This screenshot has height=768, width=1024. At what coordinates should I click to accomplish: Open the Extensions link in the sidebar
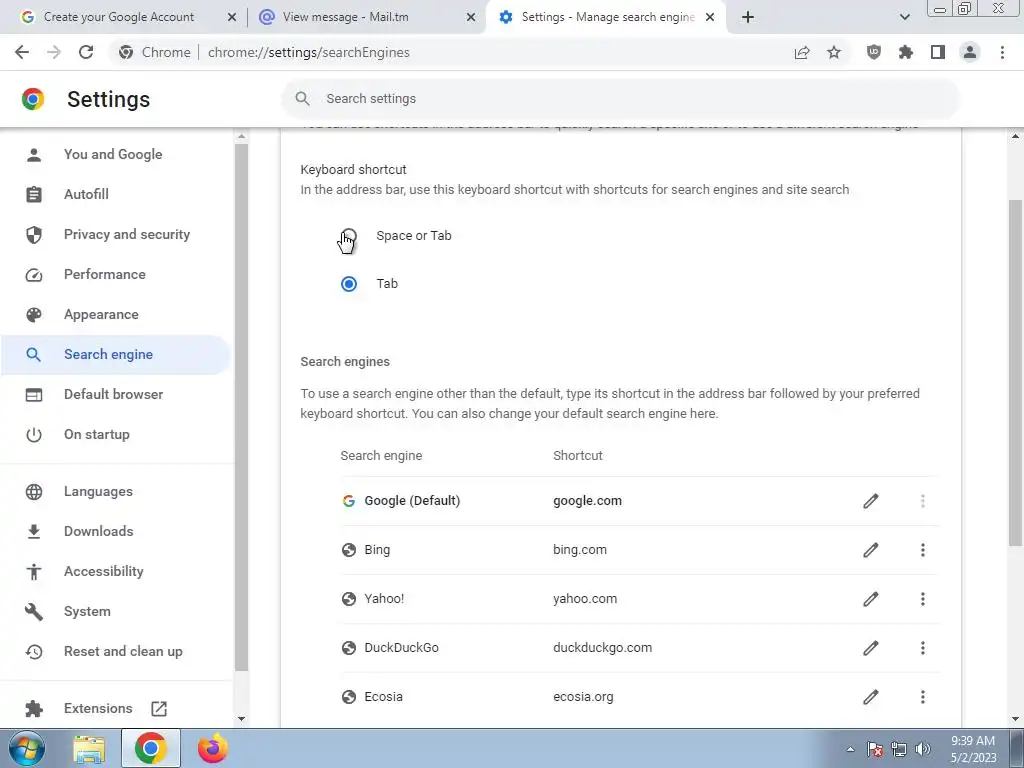[x=98, y=709]
